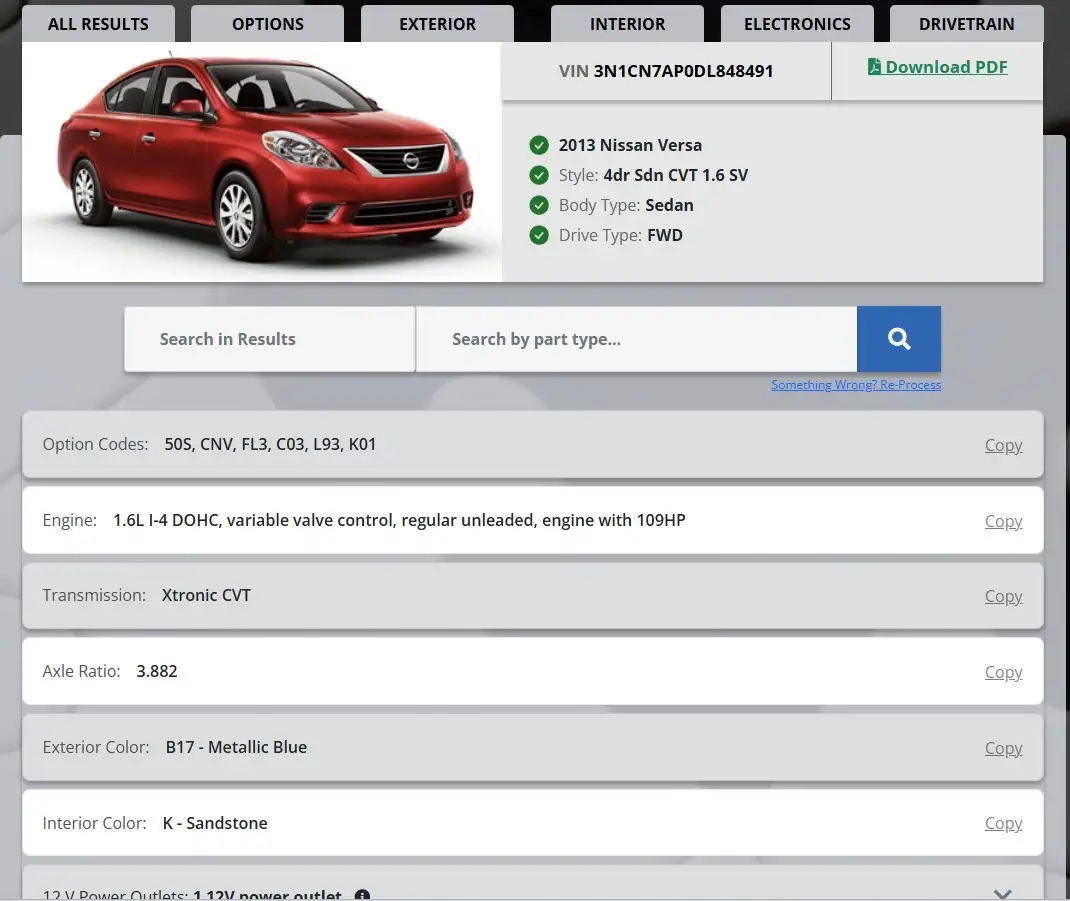Click the blue magnifier search button
Viewport: 1070px width, 901px height.
[899, 339]
